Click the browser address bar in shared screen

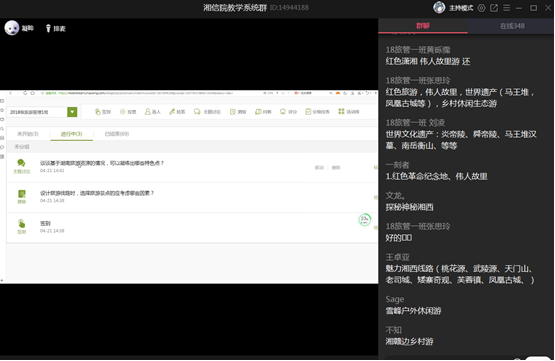[x=145, y=93]
